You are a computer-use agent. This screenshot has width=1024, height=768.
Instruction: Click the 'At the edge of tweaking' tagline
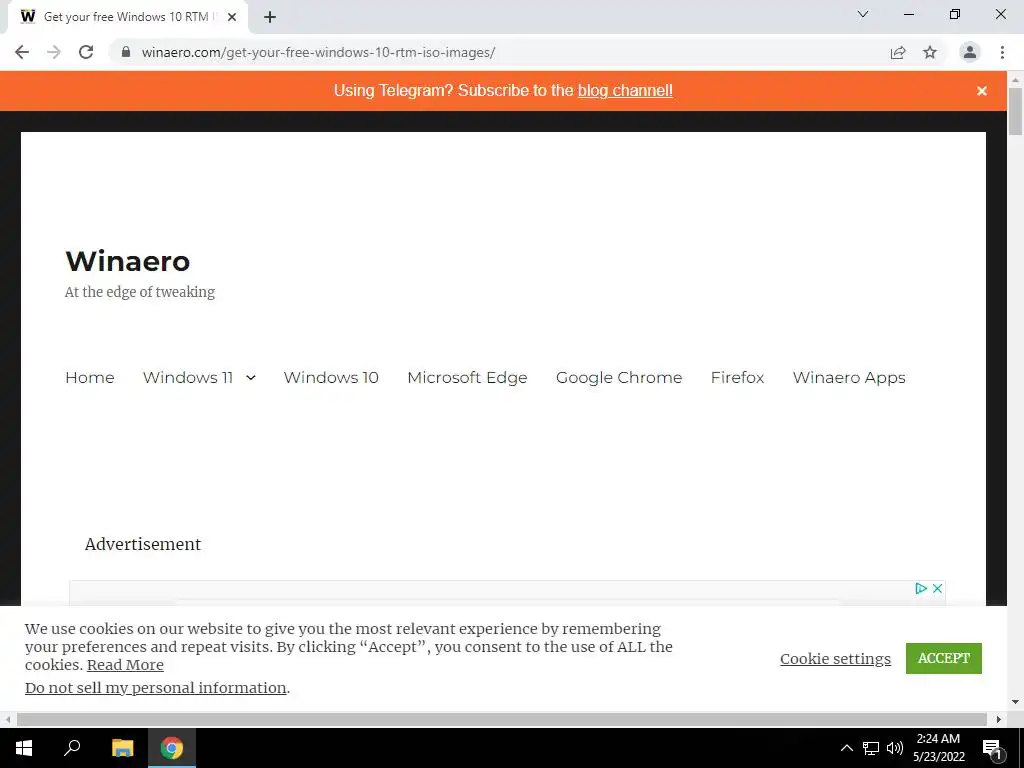[x=140, y=292]
